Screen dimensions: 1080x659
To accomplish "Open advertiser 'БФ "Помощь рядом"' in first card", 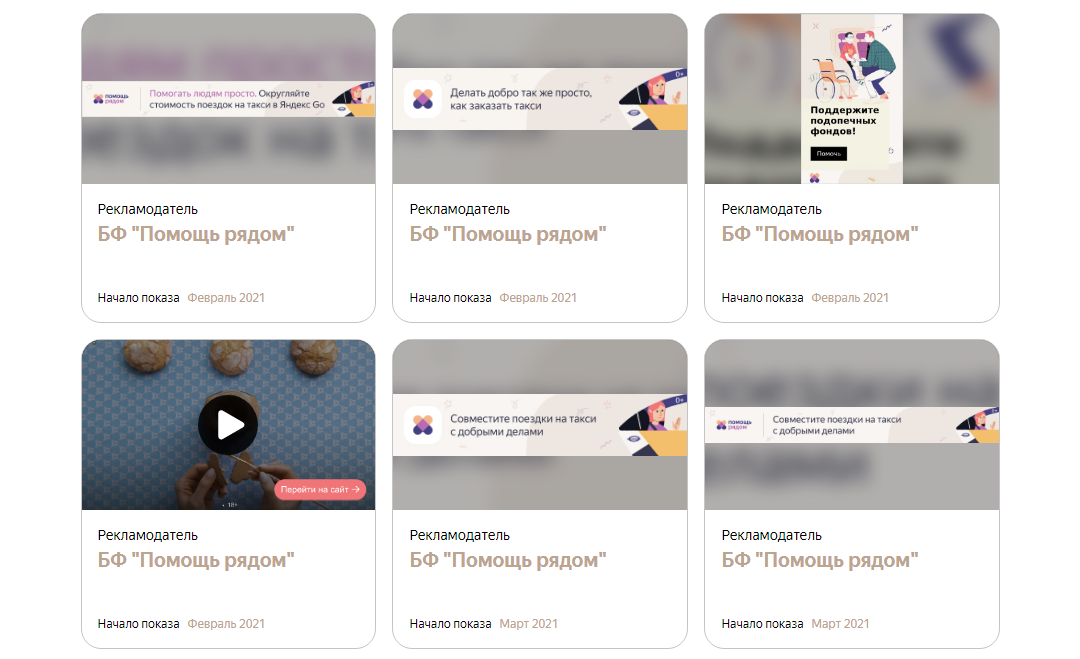I will (x=196, y=234).
